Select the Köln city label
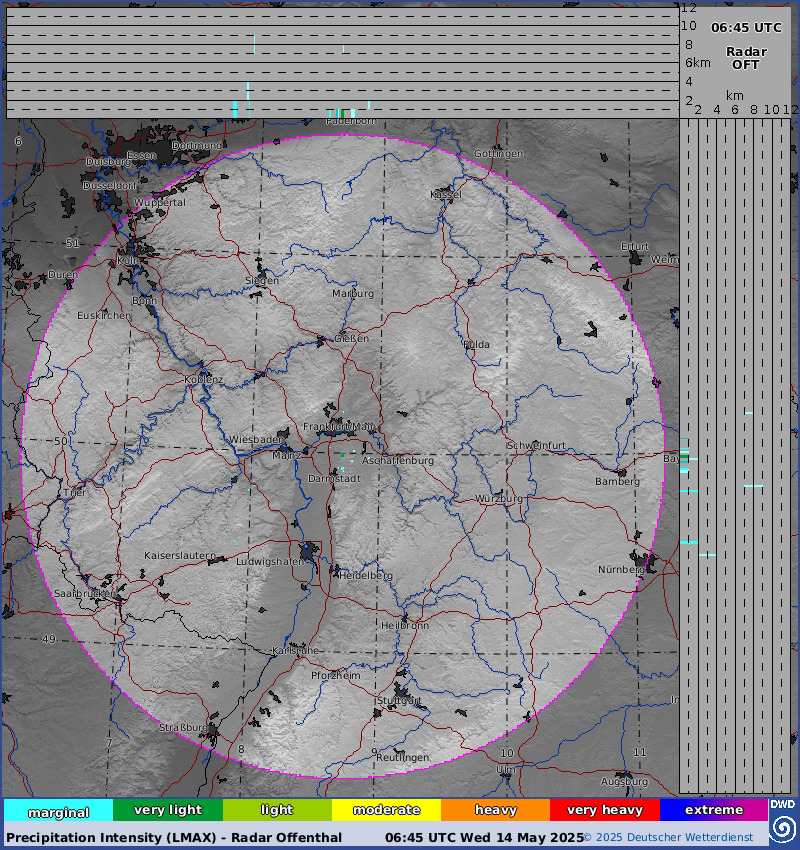 click(128, 261)
